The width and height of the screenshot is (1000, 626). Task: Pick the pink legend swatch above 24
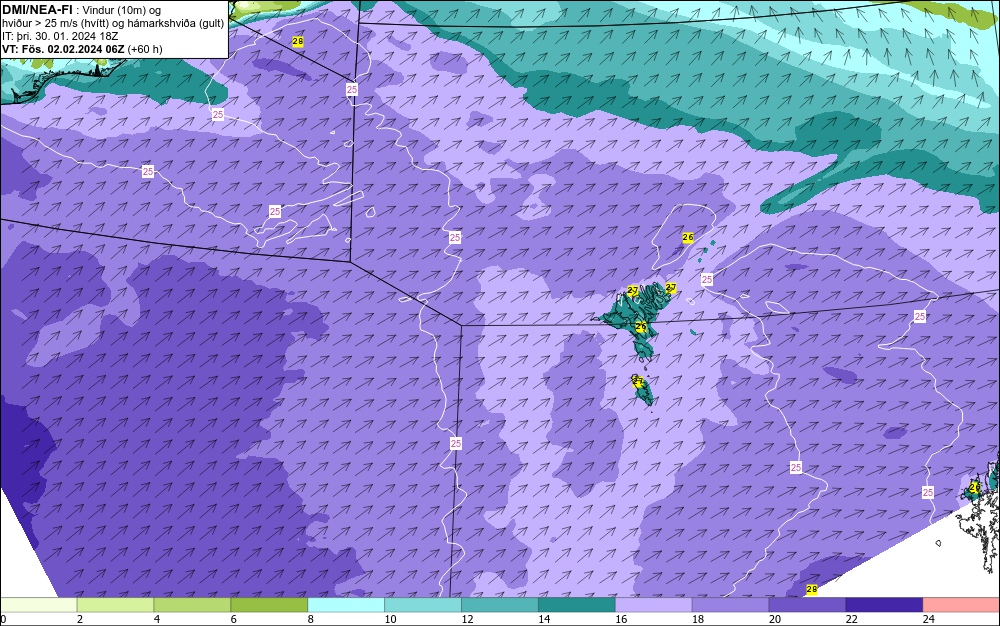(x=961, y=605)
